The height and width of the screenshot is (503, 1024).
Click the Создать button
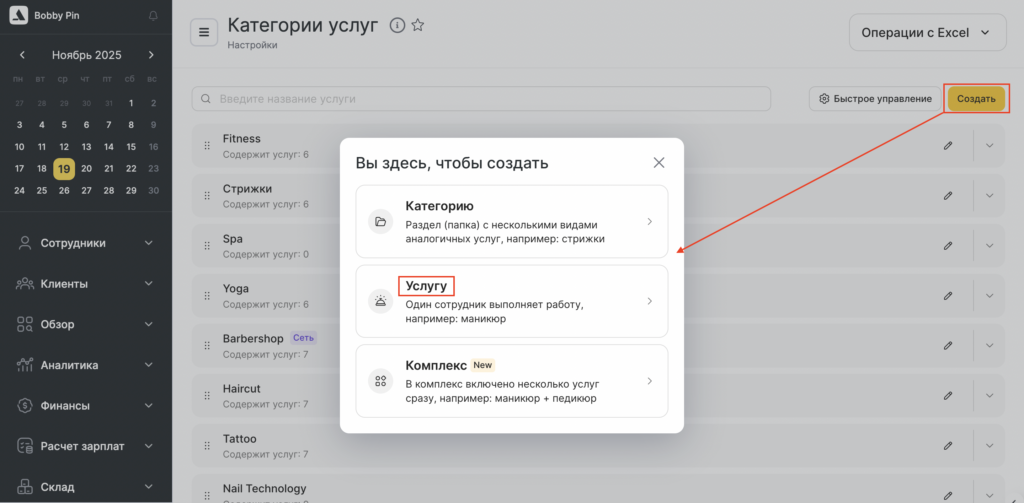(x=976, y=99)
